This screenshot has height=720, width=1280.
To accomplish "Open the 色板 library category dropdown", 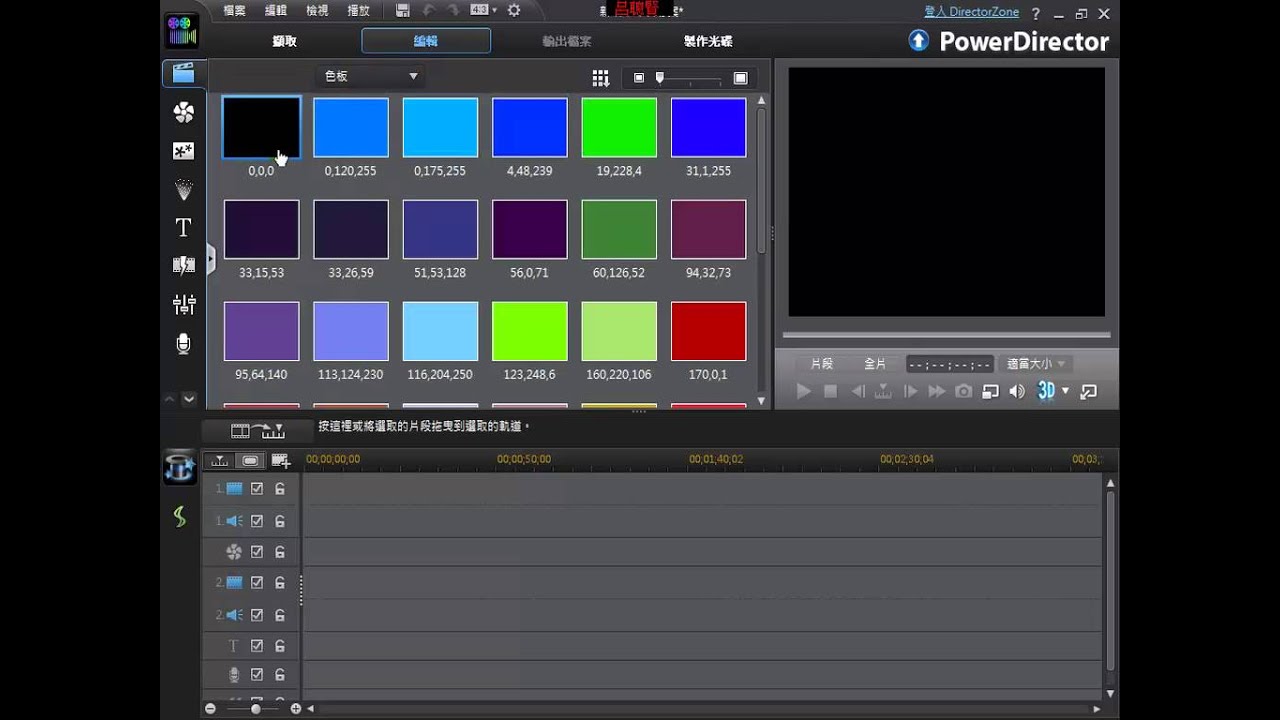I will click(371, 76).
